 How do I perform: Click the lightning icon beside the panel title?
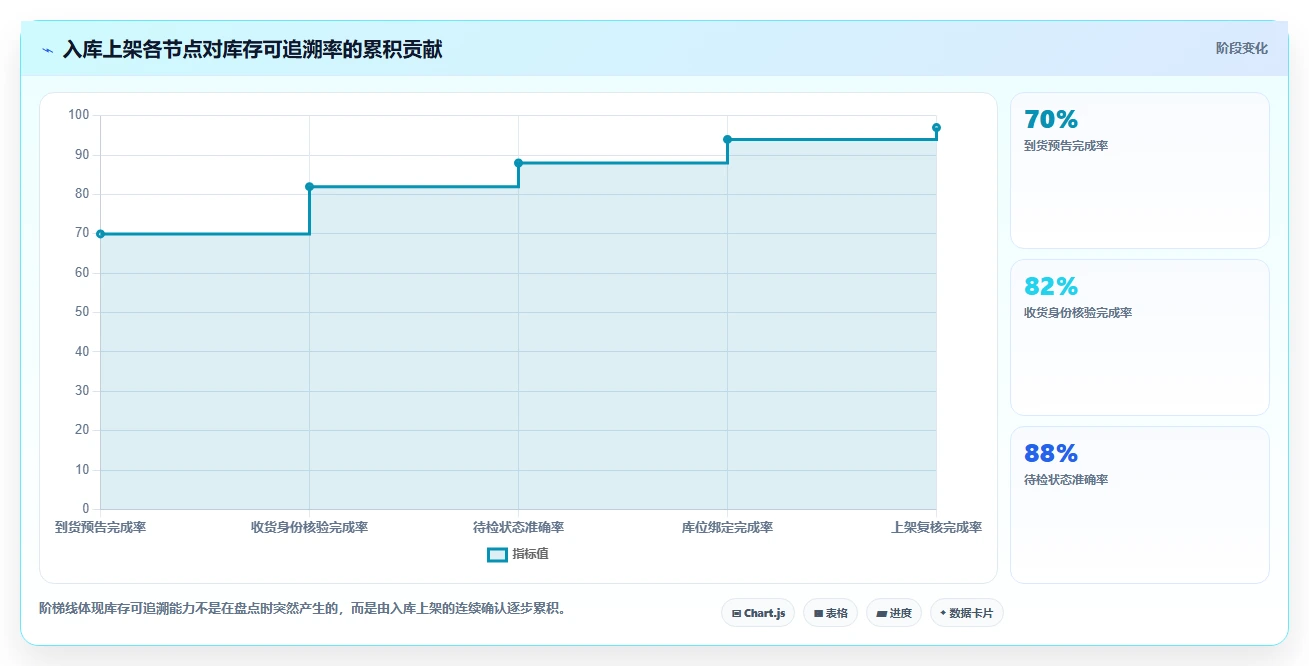coord(48,50)
